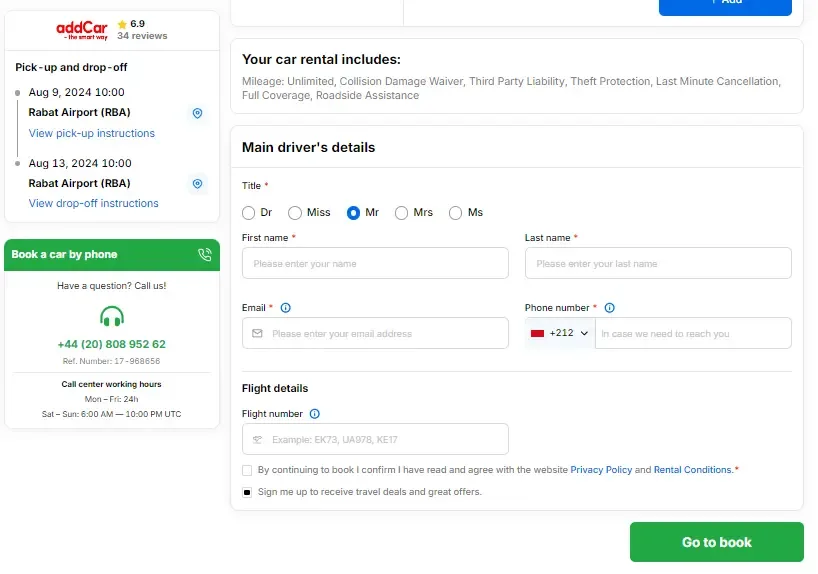The image size is (818, 574).
Task: Click the 34 reviews text
Action: tap(142, 36)
